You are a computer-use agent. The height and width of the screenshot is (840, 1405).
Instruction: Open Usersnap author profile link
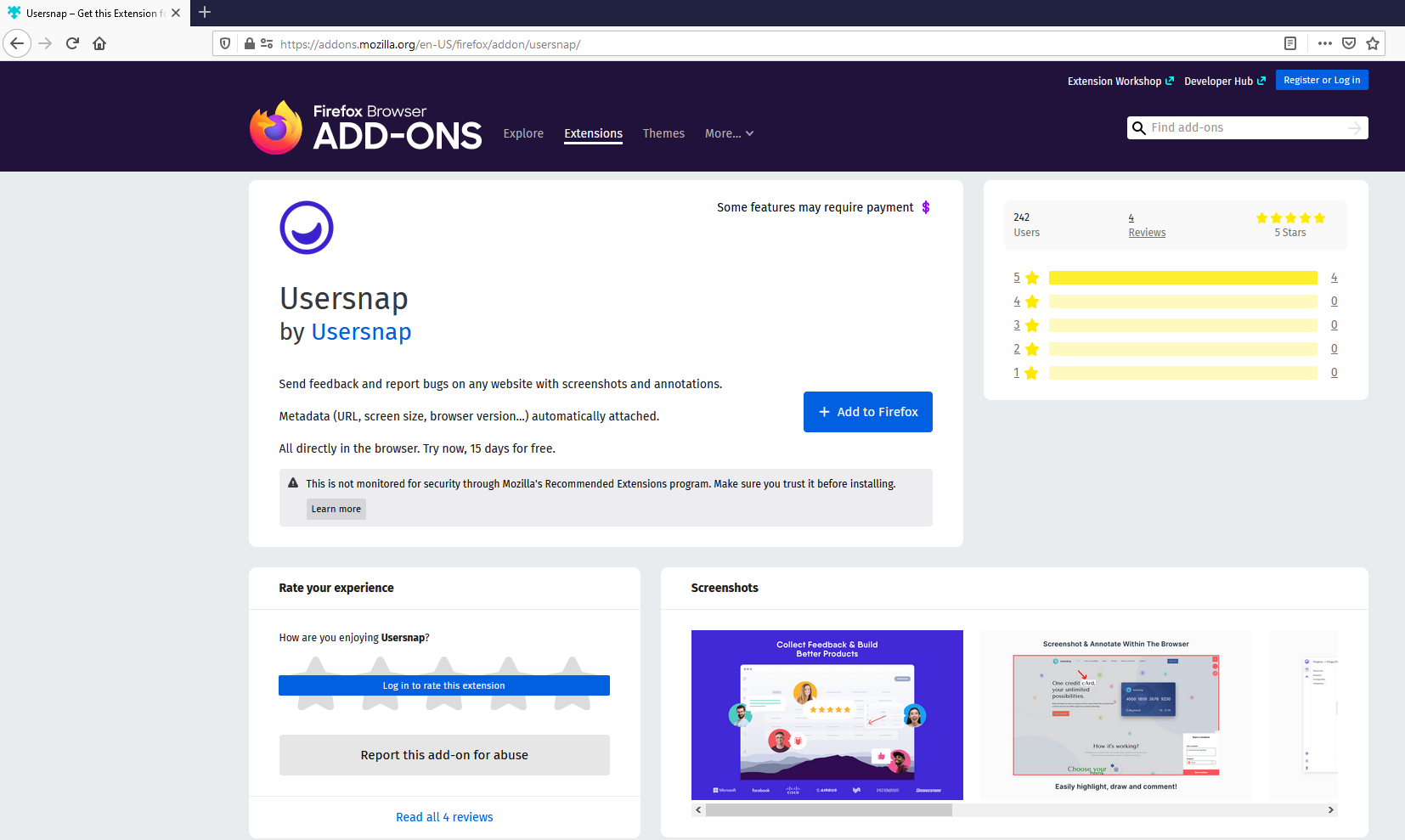(x=361, y=332)
